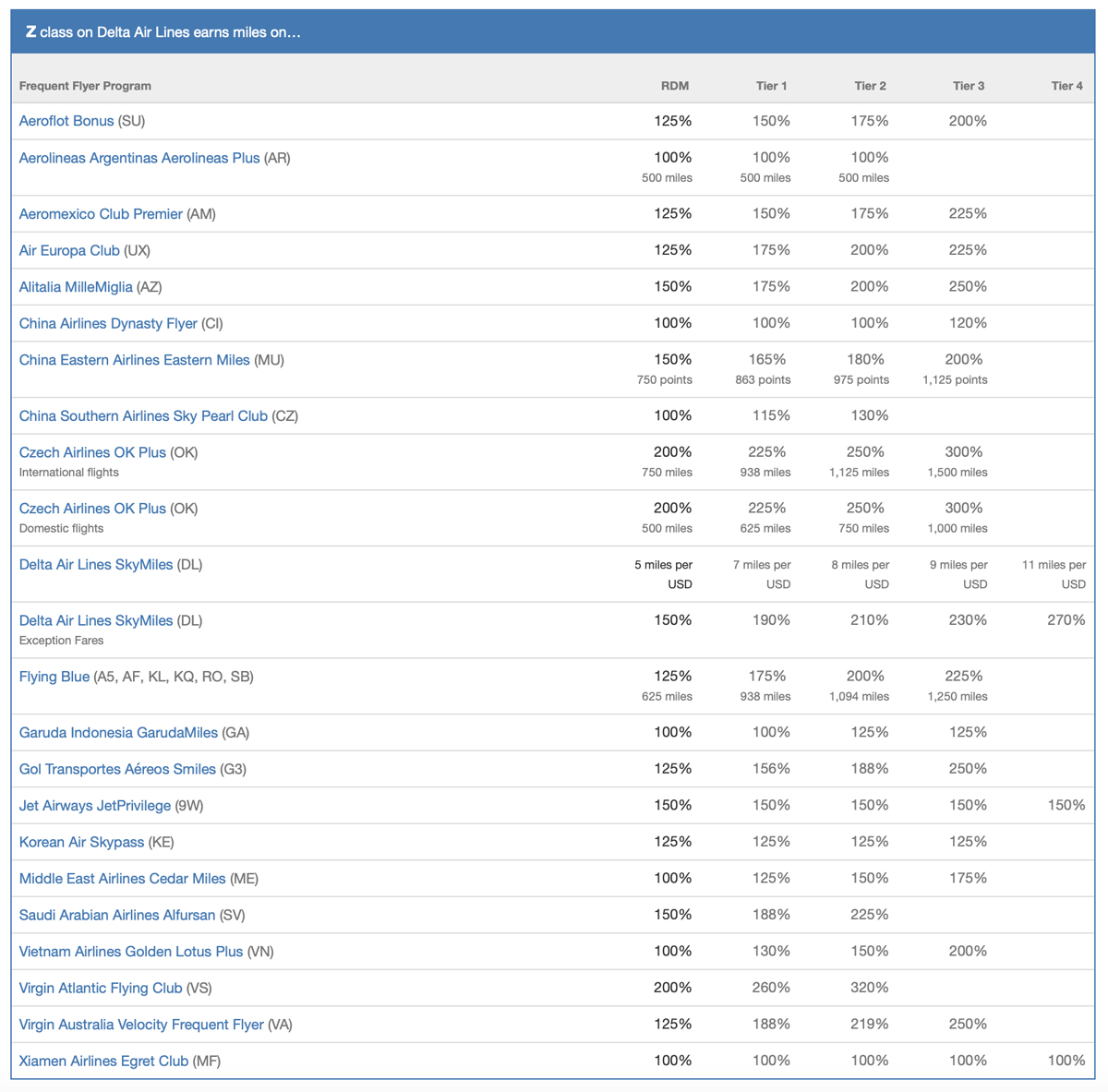
Task: Select the '156%' Gol Smiles value
Action: pos(771,769)
